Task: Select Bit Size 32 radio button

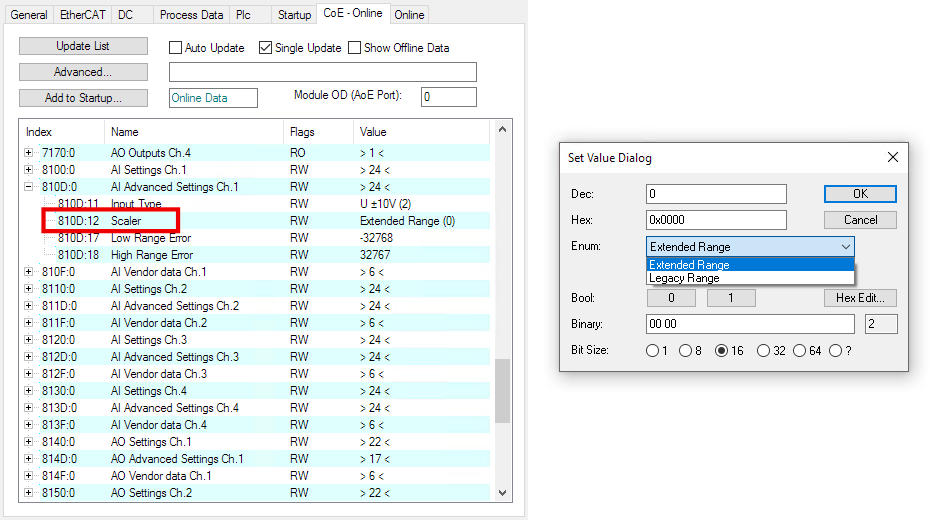Action: 763,350
